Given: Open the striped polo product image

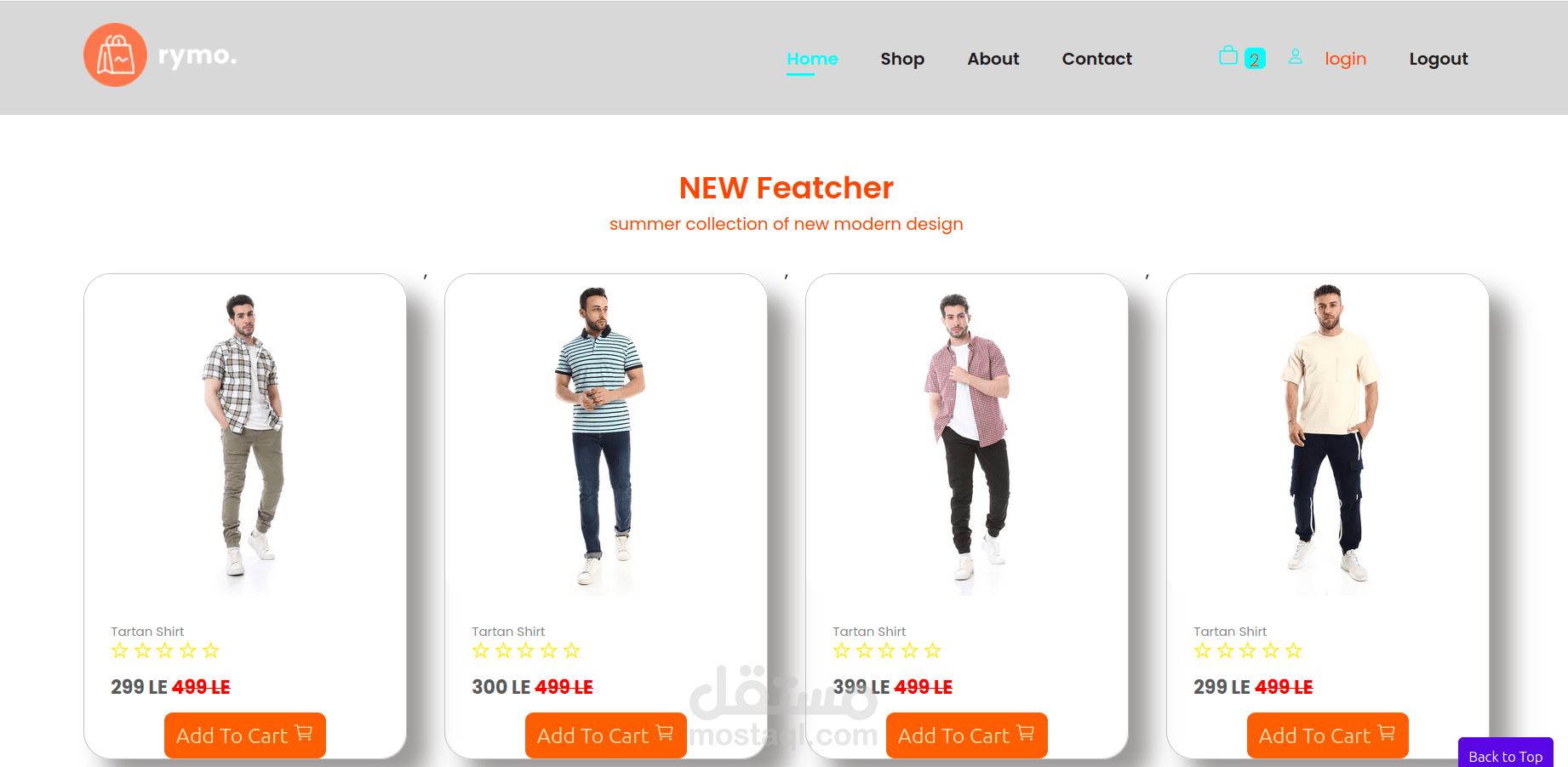Looking at the screenshot, I should point(604,438).
